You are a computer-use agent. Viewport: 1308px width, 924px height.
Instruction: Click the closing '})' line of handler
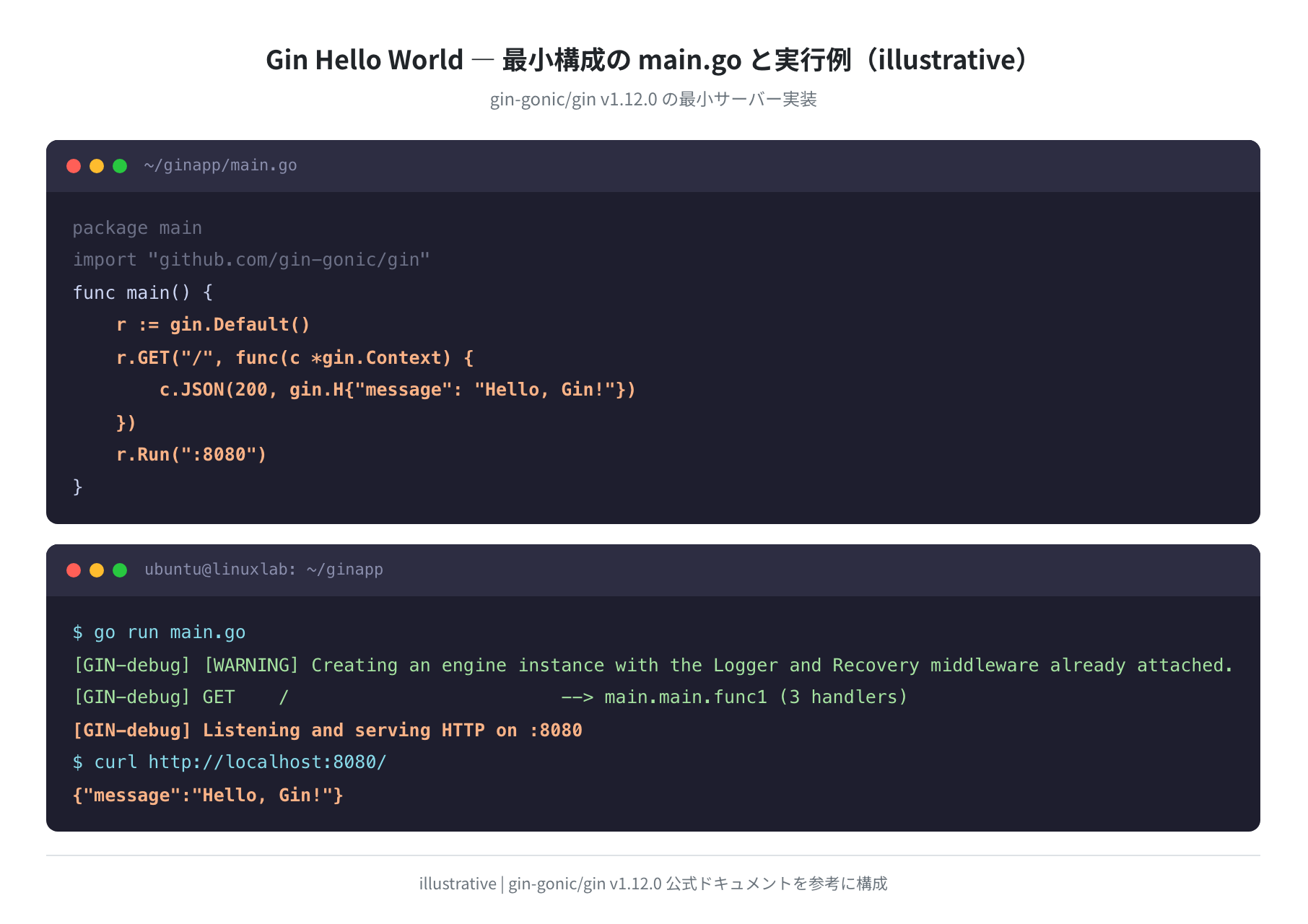coord(126,422)
